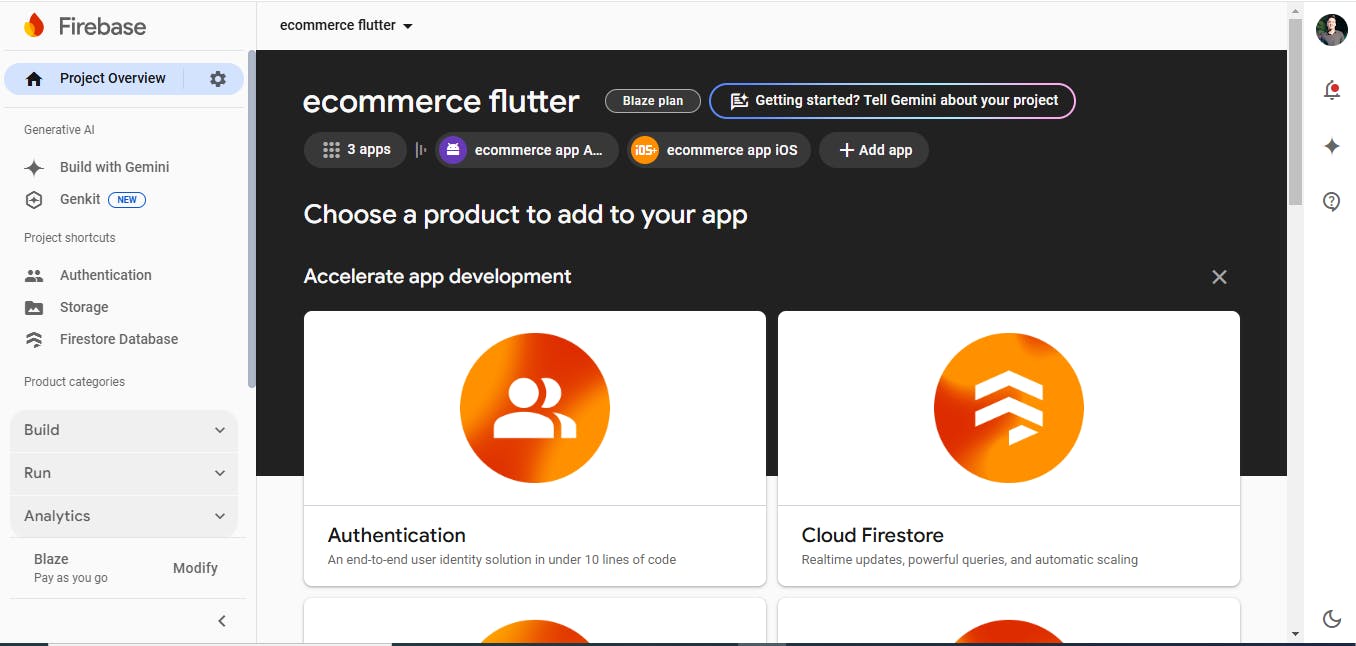Open the Authentication product card title
The width and height of the screenshot is (1356, 646).
point(397,535)
